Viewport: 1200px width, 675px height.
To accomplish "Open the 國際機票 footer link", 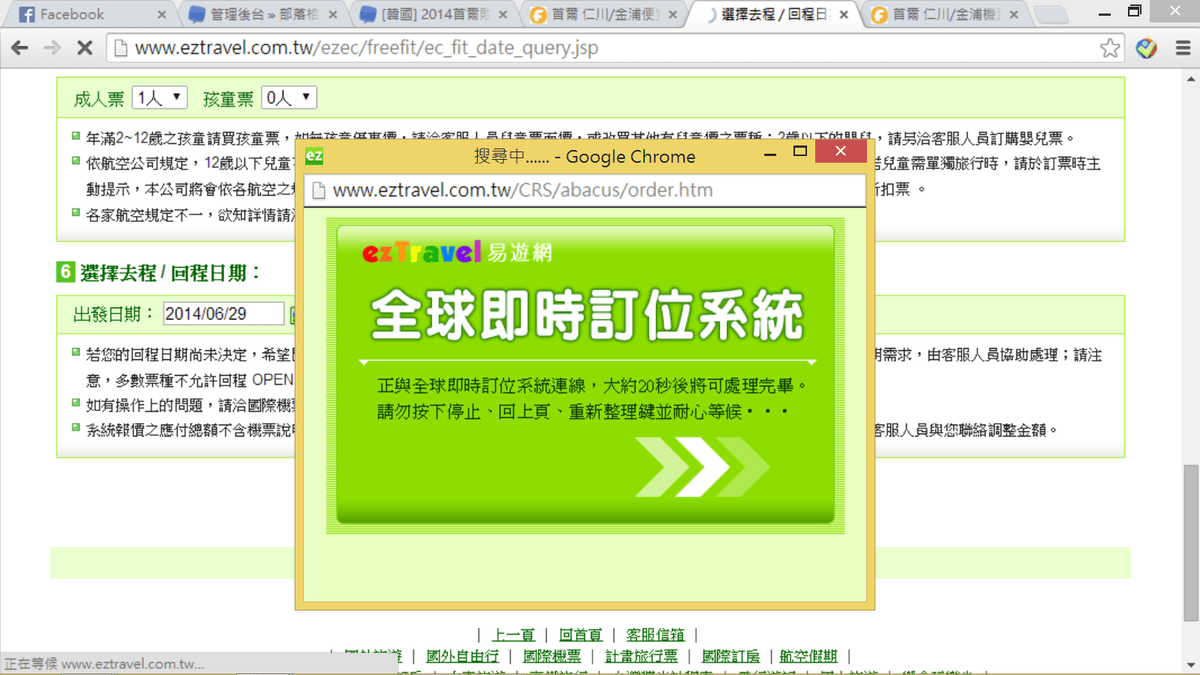I will tap(551, 656).
